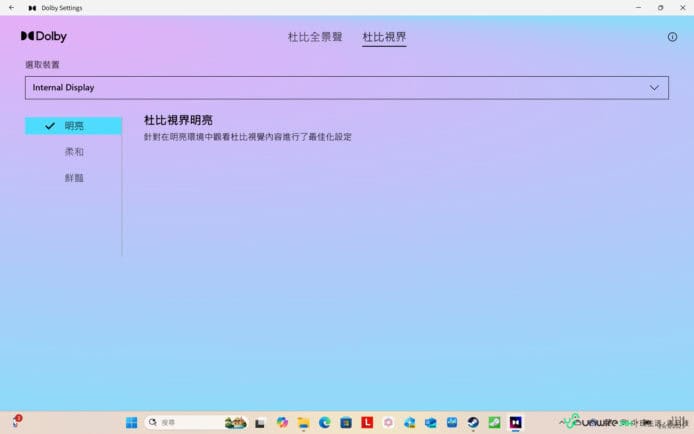Open the pink flower app on taskbar
This screenshot has height=434, width=694.
point(388,422)
